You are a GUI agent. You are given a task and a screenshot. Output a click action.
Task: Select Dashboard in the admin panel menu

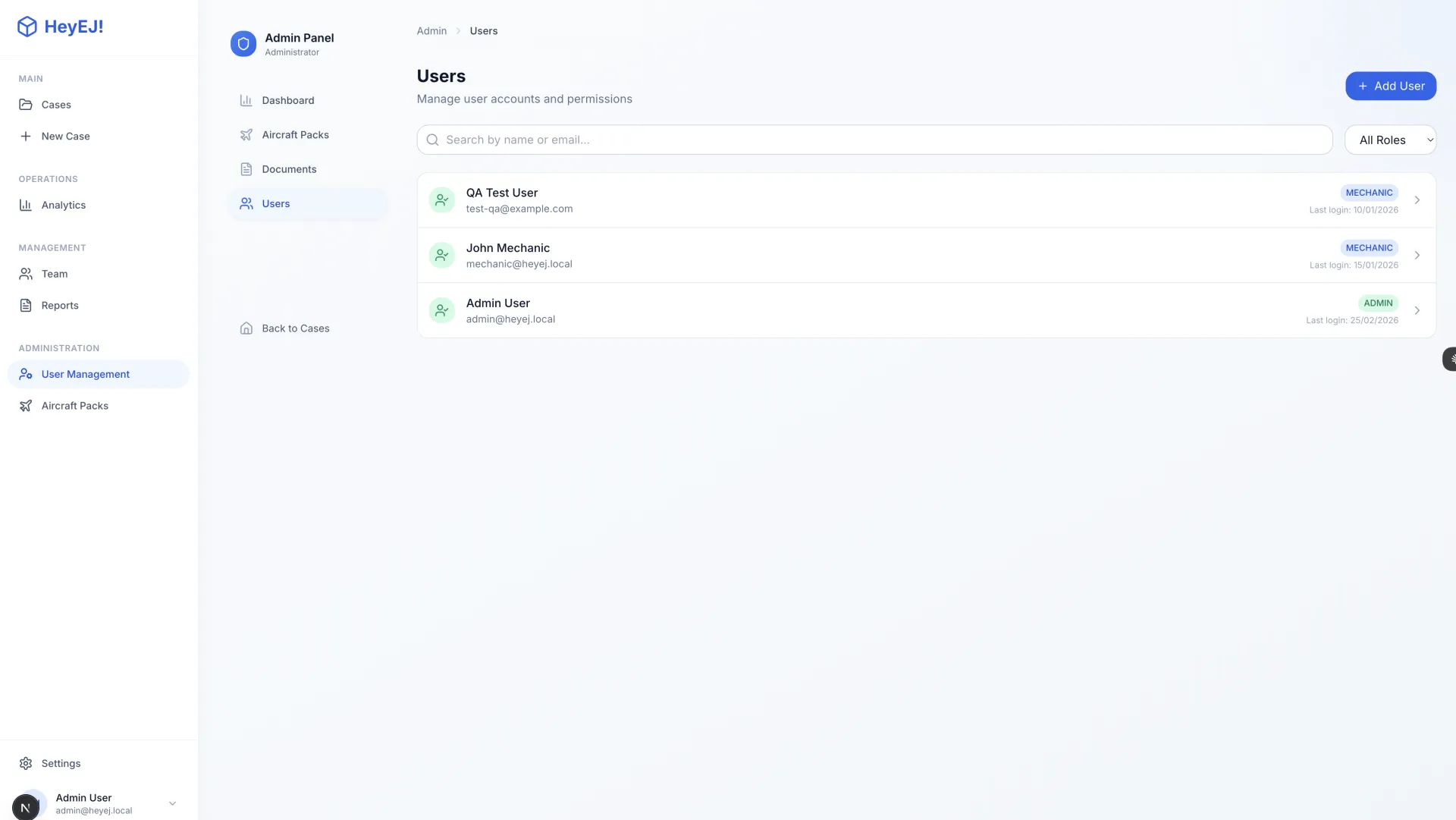288,100
